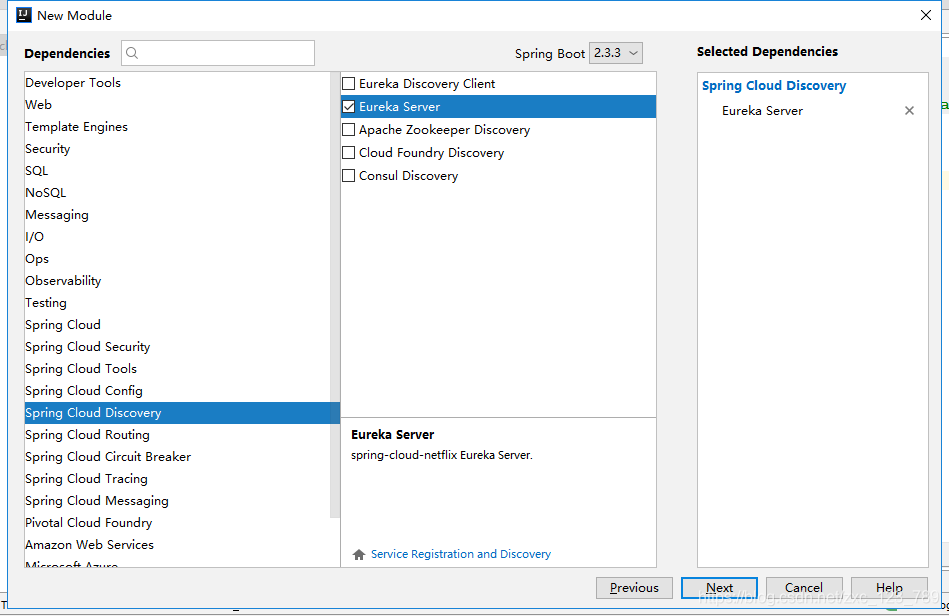
Task: Select Spring Cloud Tools category
Action: coord(178,369)
